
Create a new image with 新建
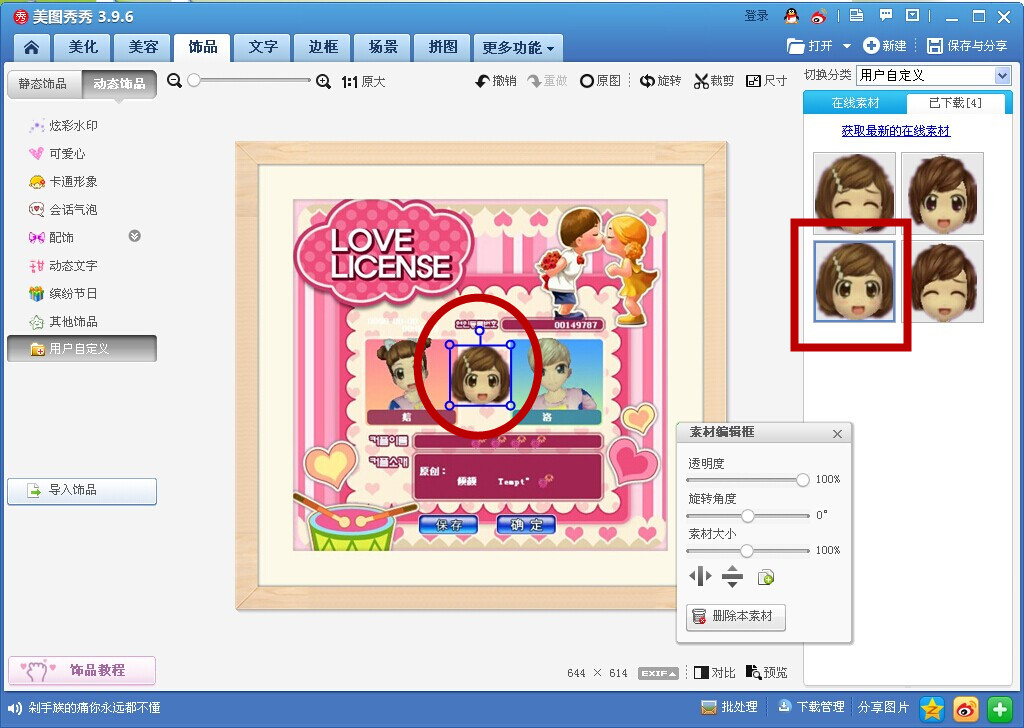(885, 46)
